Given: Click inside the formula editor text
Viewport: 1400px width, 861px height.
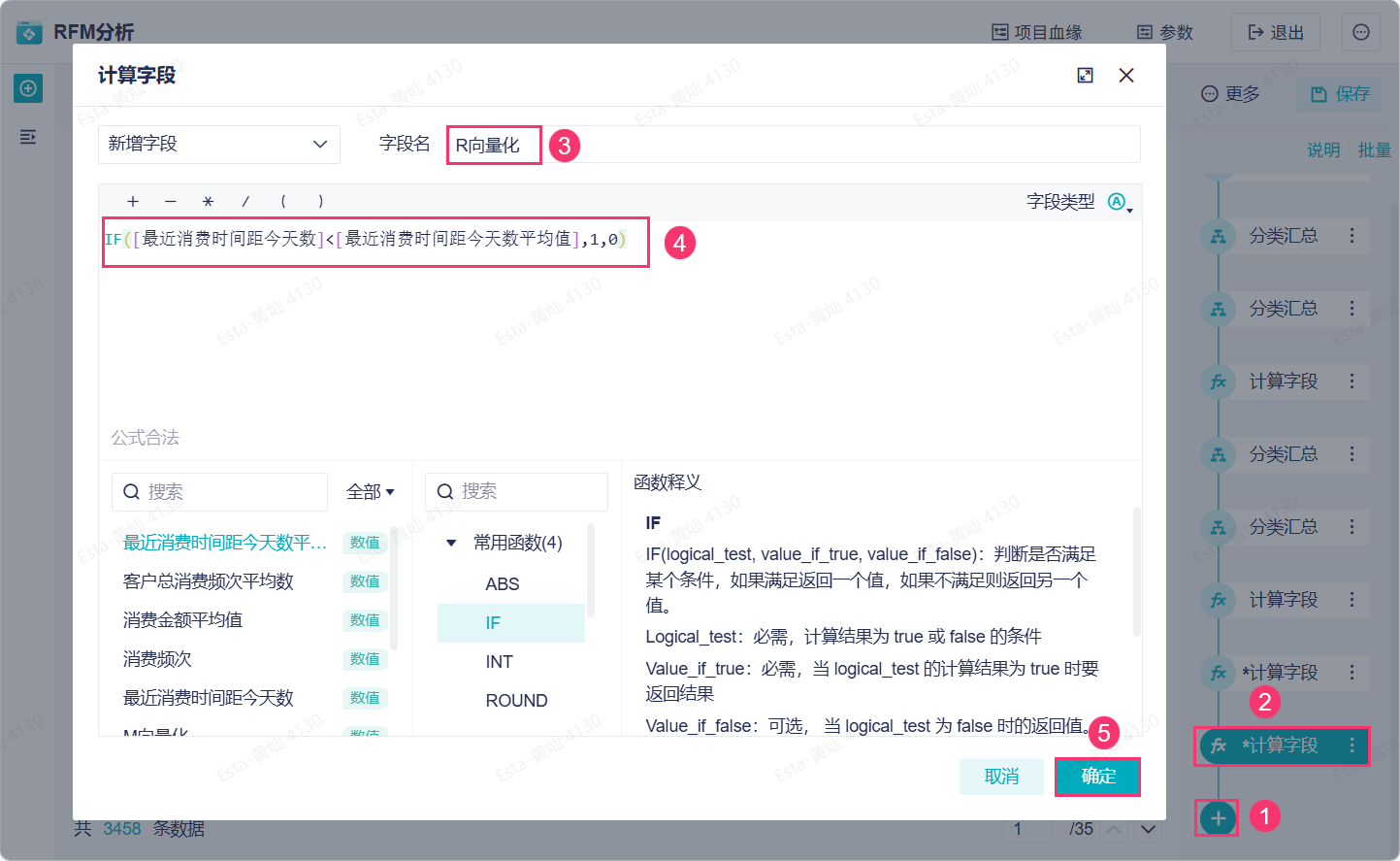Looking at the screenshot, I should point(365,240).
